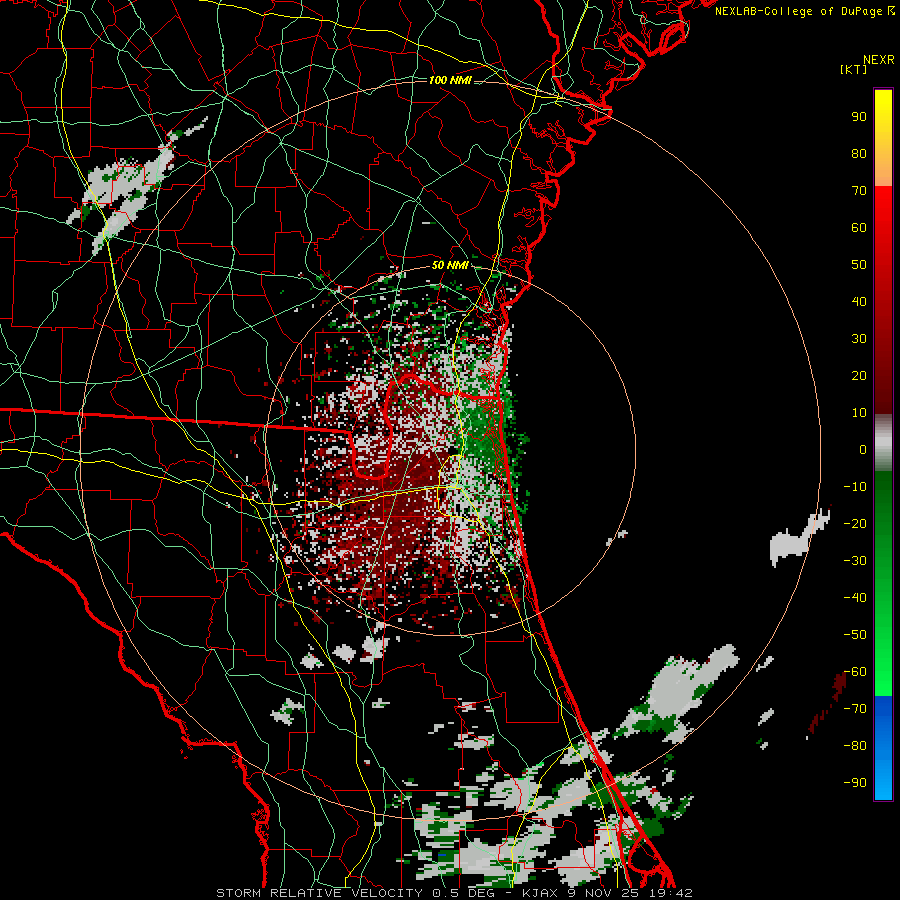Viewport: 900px width, 900px height.
Task: Click the 20 value on the velocity scale
Action: 859,376
